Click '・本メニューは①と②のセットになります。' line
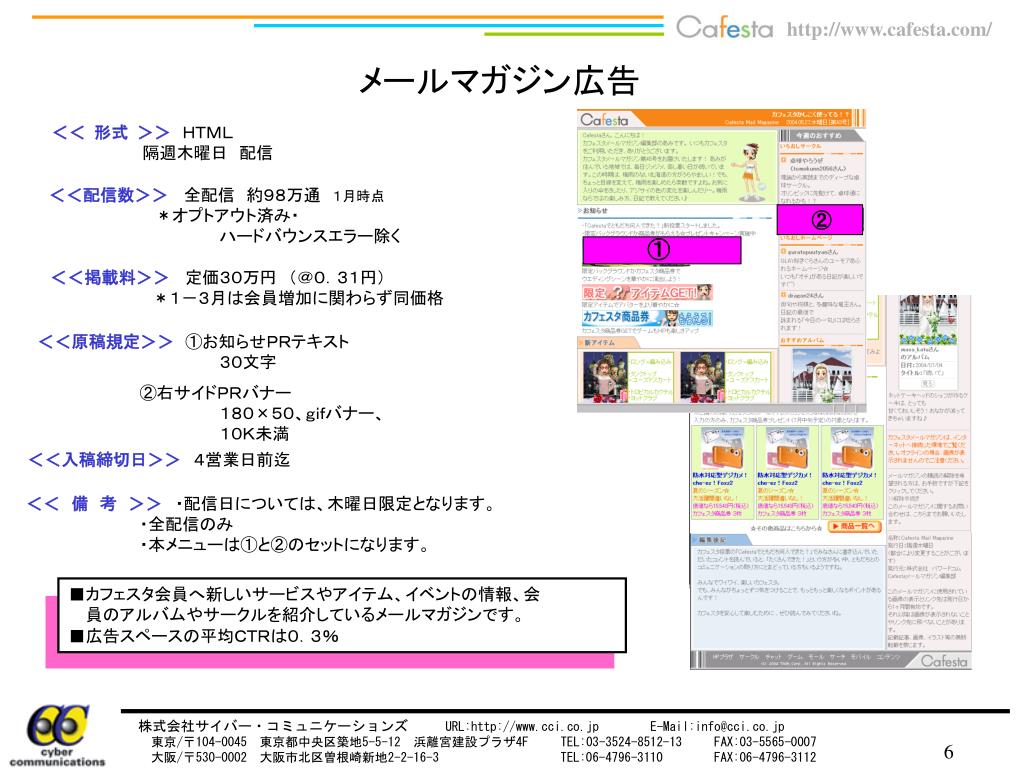1024x768 pixels. pyautogui.click(x=285, y=544)
